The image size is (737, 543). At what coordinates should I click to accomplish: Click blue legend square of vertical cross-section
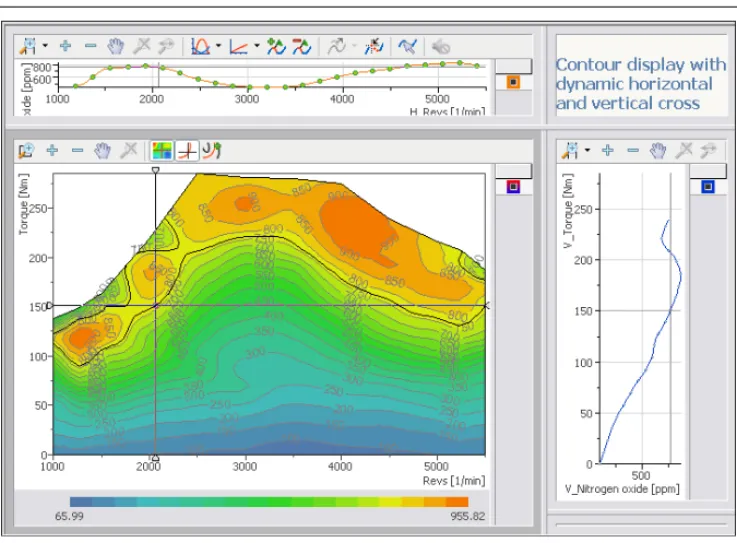pyautogui.click(x=708, y=187)
